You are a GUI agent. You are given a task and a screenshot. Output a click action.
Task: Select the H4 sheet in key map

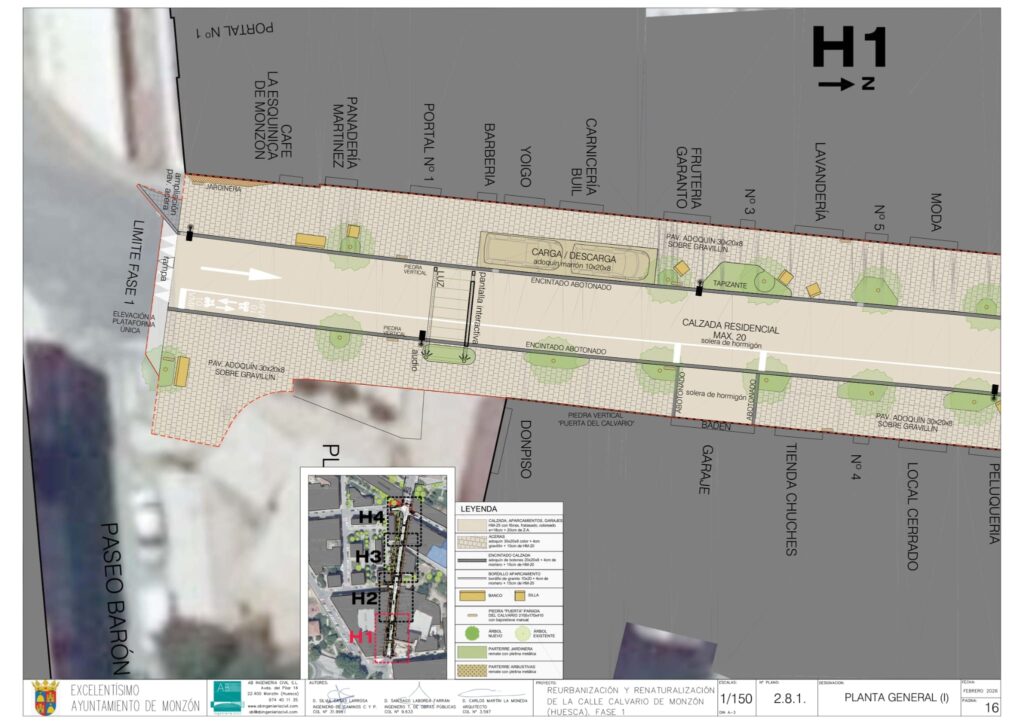click(x=372, y=517)
